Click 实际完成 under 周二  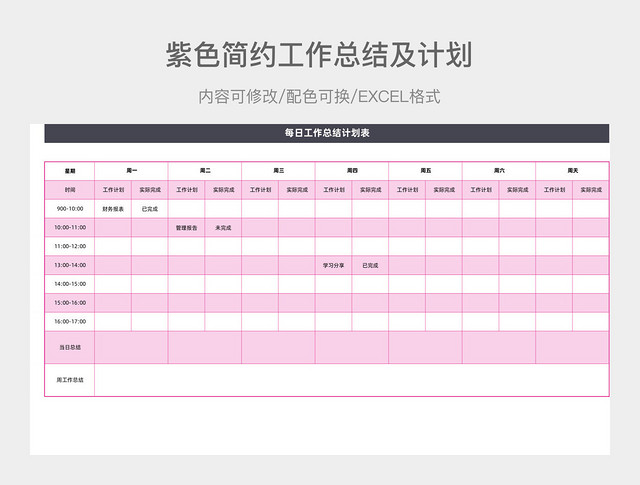pos(223,190)
